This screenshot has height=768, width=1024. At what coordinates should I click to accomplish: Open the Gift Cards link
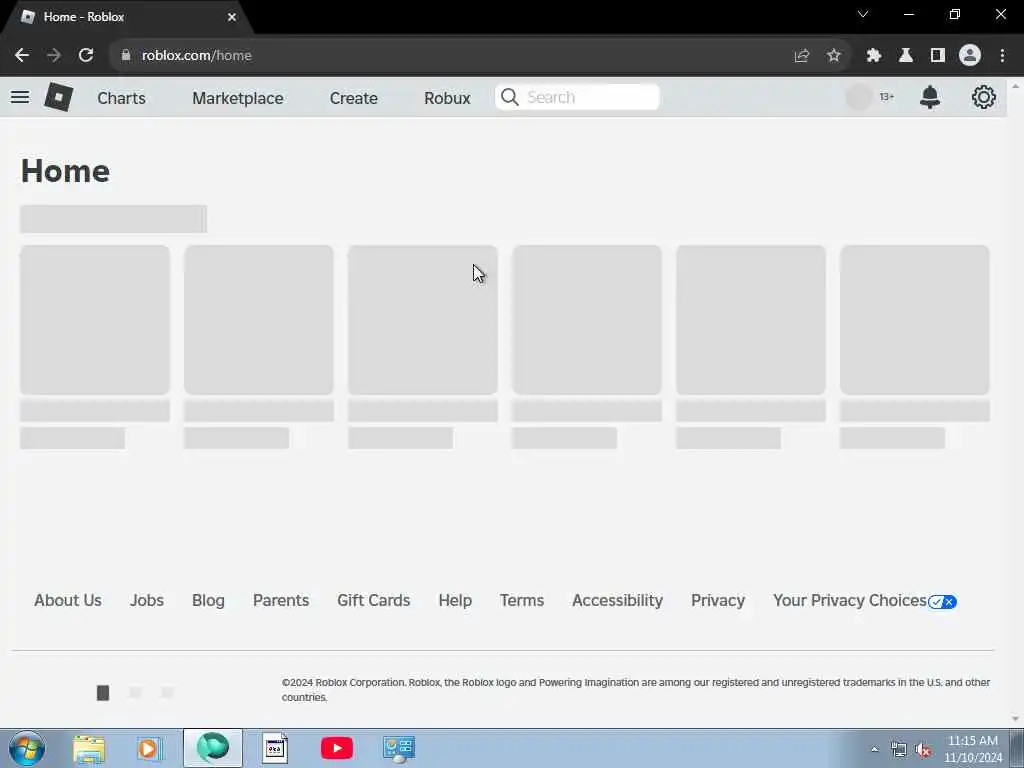coord(374,600)
